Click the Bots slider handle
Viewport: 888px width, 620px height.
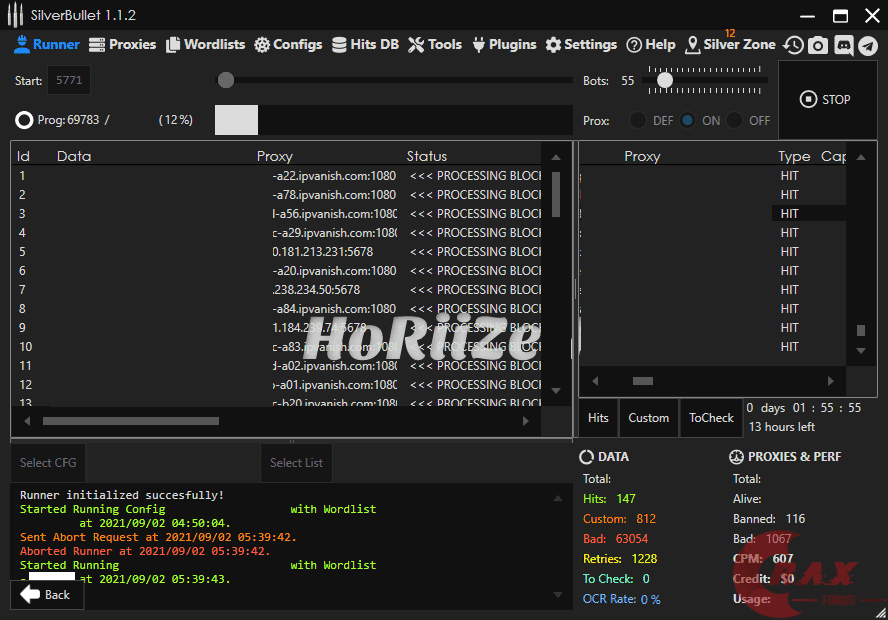pyautogui.click(x=664, y=80)
